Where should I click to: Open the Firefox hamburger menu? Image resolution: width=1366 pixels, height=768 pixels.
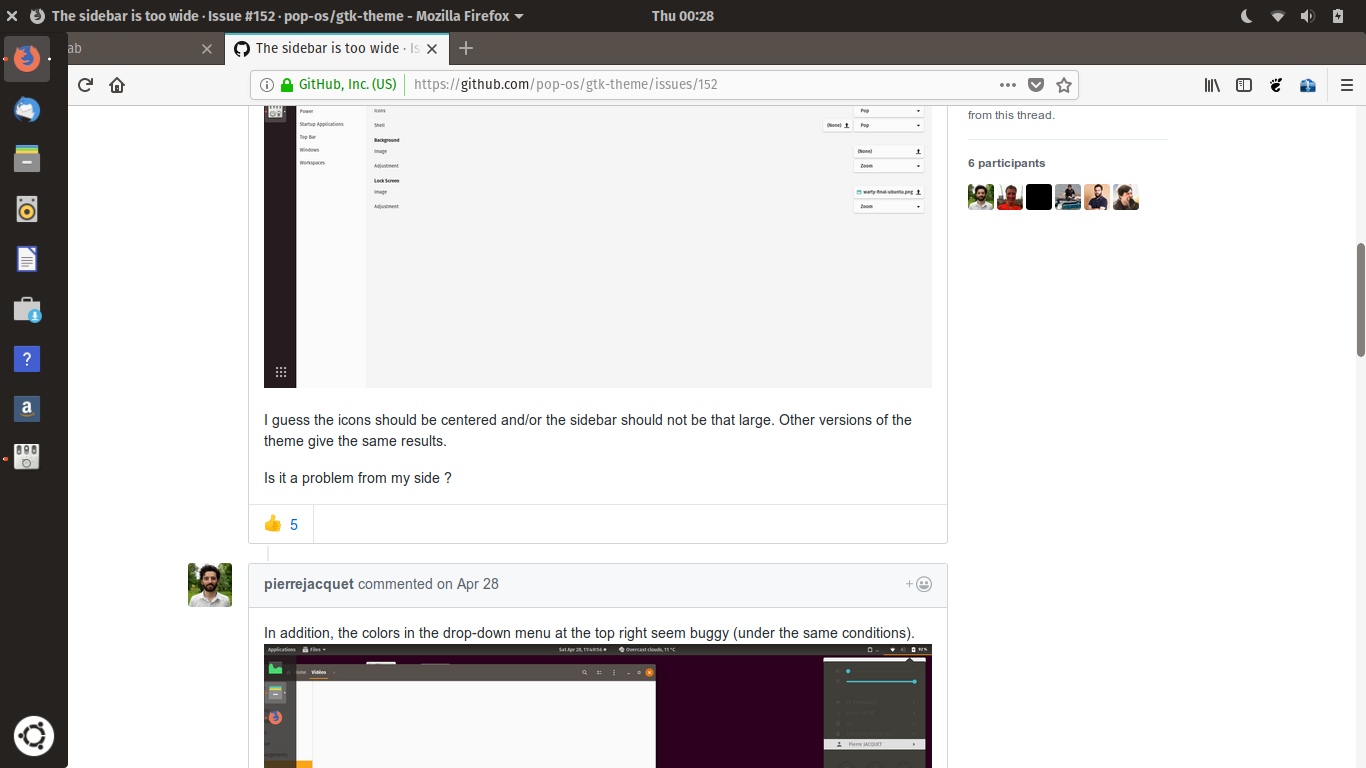pyautogui.click(x=1347, y=85)
